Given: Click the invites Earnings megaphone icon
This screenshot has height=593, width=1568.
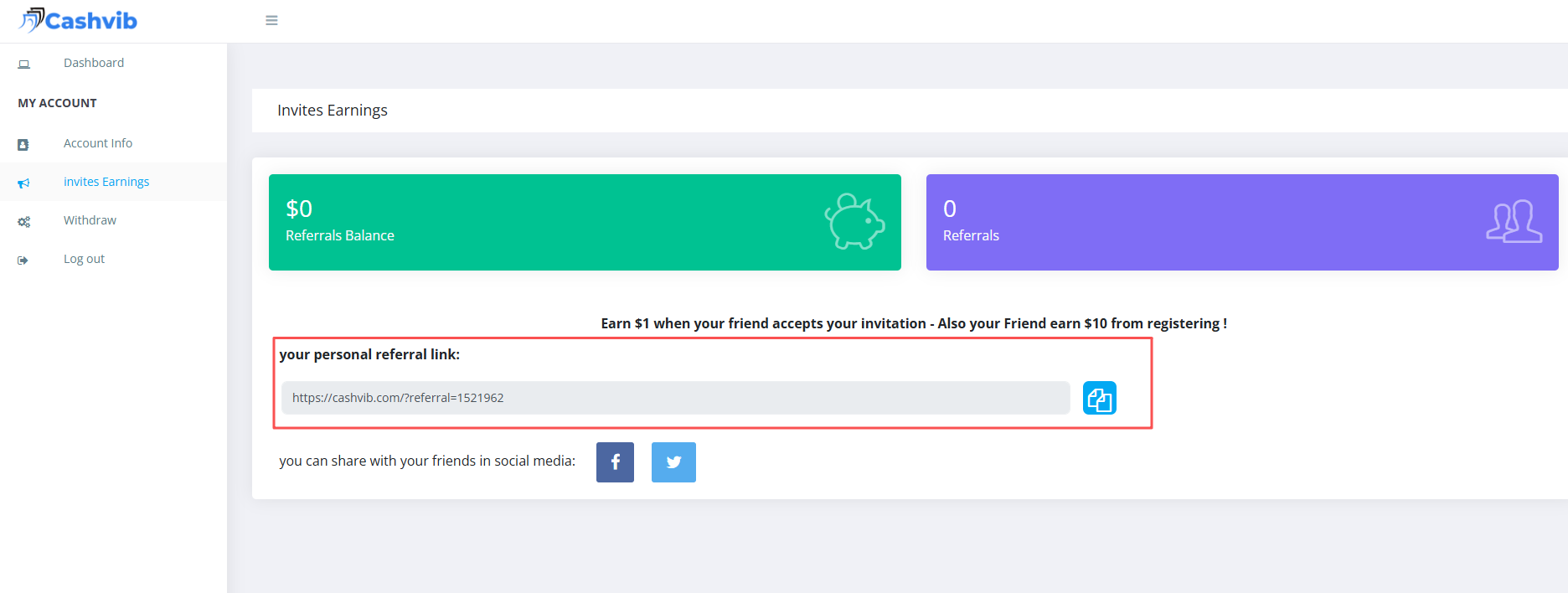Looking at the screenshot, I should click(23, 183).
